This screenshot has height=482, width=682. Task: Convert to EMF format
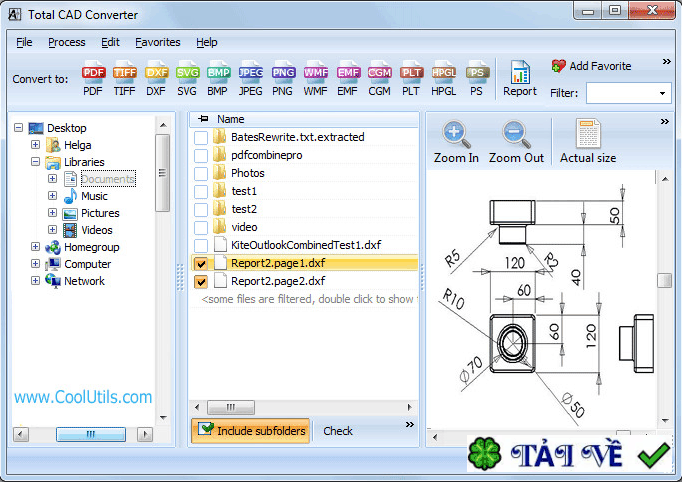pos(348,78)
